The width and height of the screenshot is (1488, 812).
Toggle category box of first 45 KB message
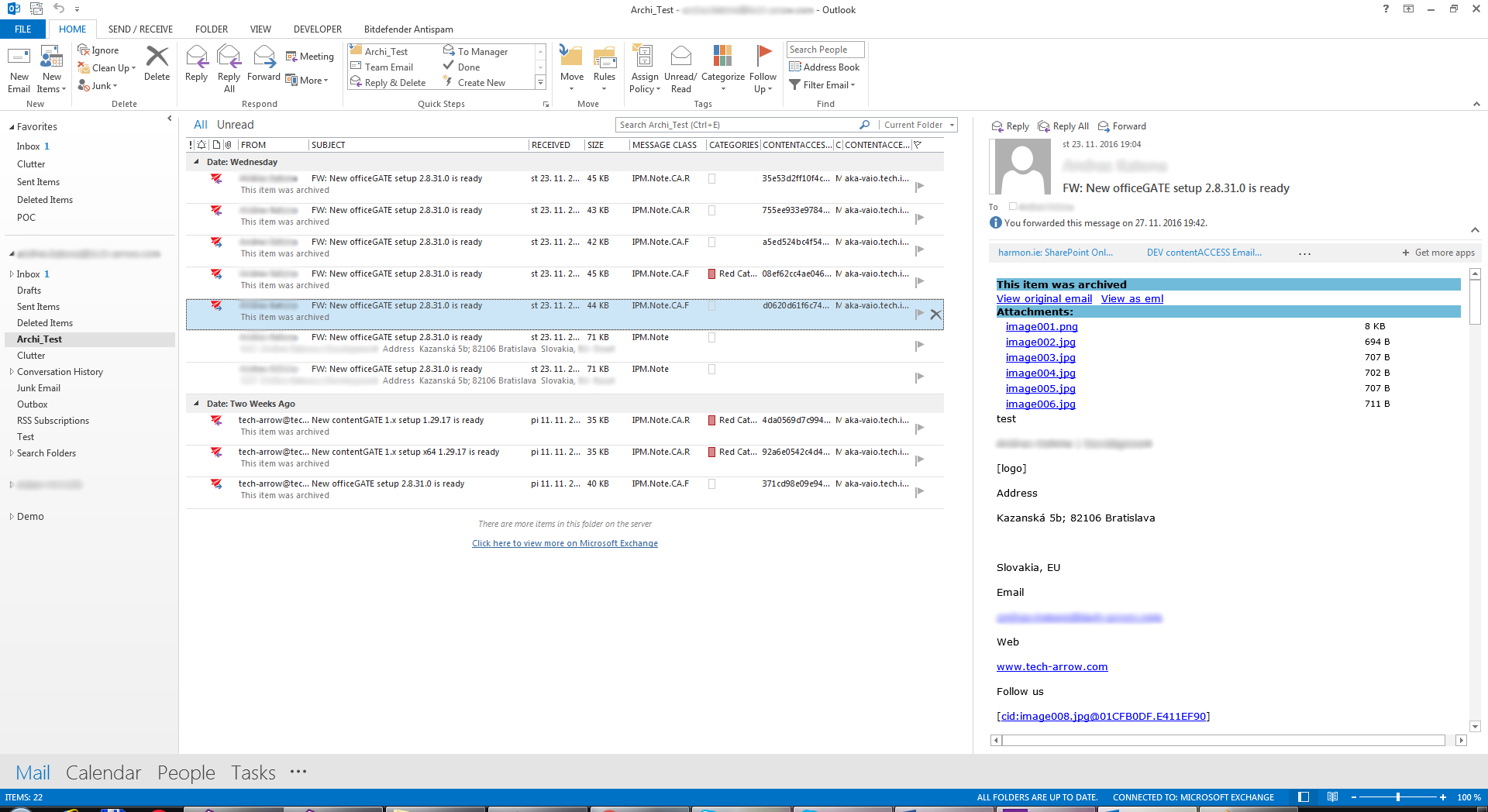711,179
